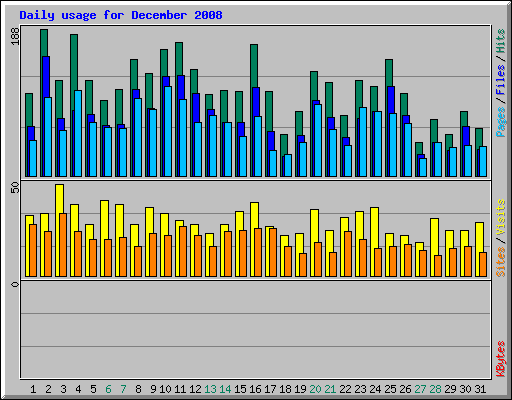512x400 pixels.
Task: Click the x-axis day label '15'
Action: (x=240, y=389)
